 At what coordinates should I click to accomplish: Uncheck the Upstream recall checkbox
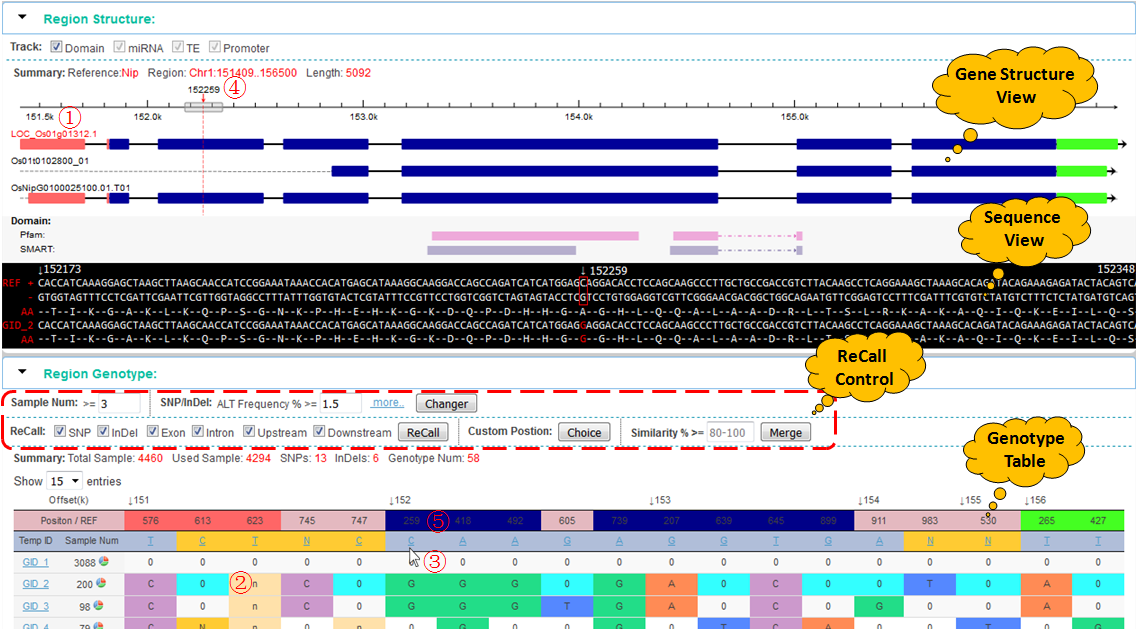(x=249, y=431)
